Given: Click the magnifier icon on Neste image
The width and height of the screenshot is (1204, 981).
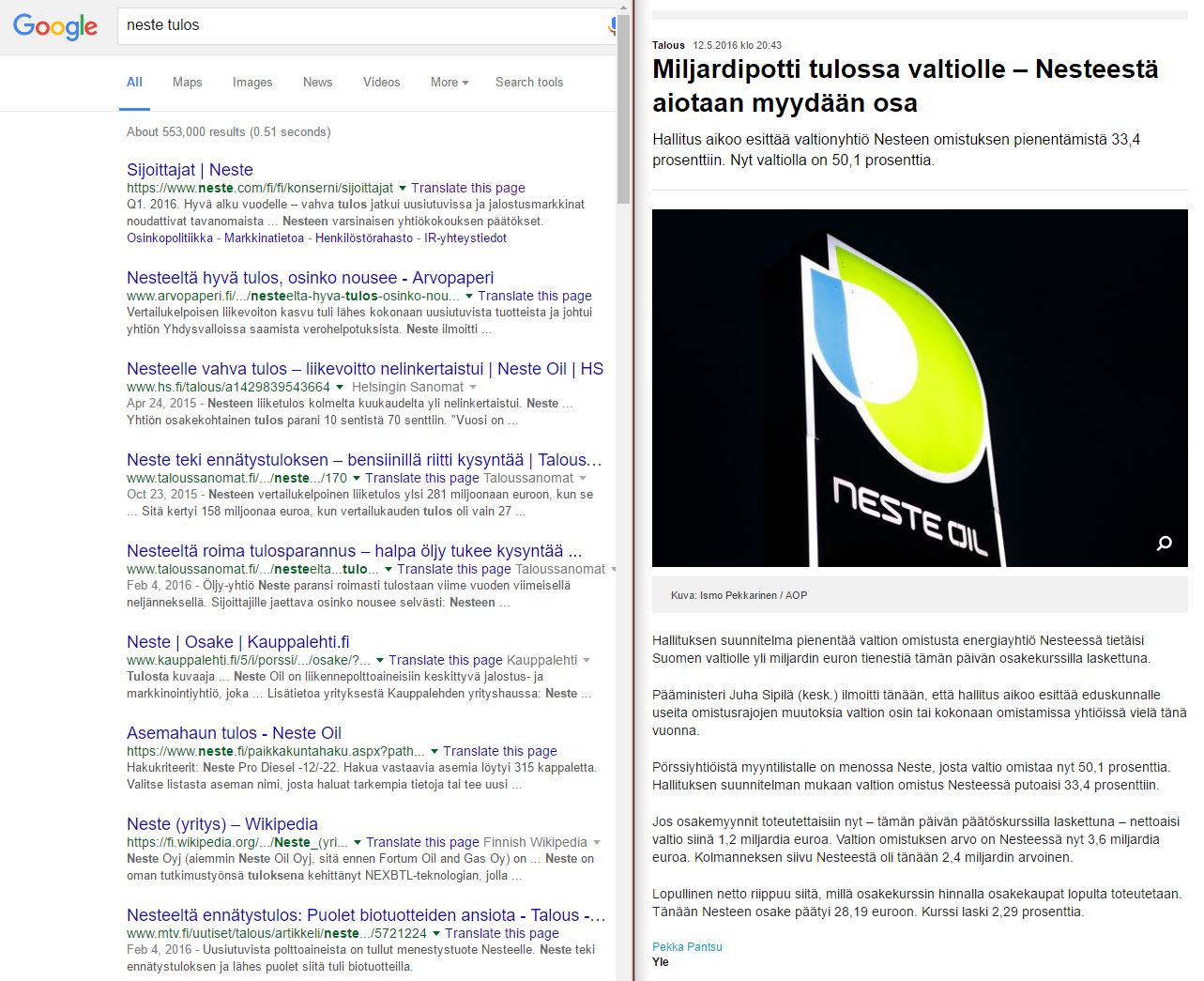Looking at the screenshot, I should click(x=1164, y=543).
